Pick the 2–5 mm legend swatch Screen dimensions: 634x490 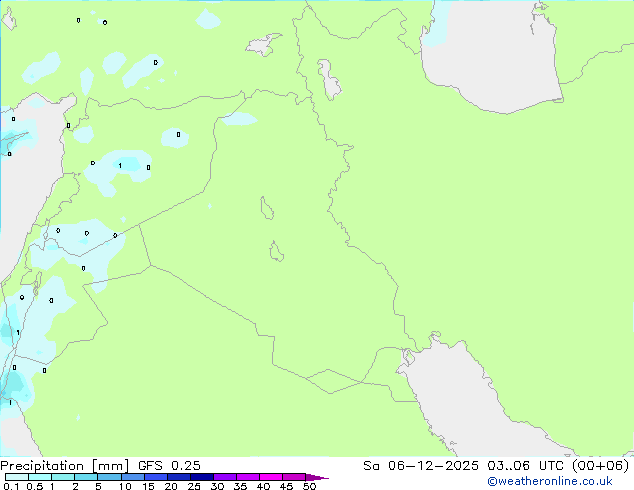point(86,477)
